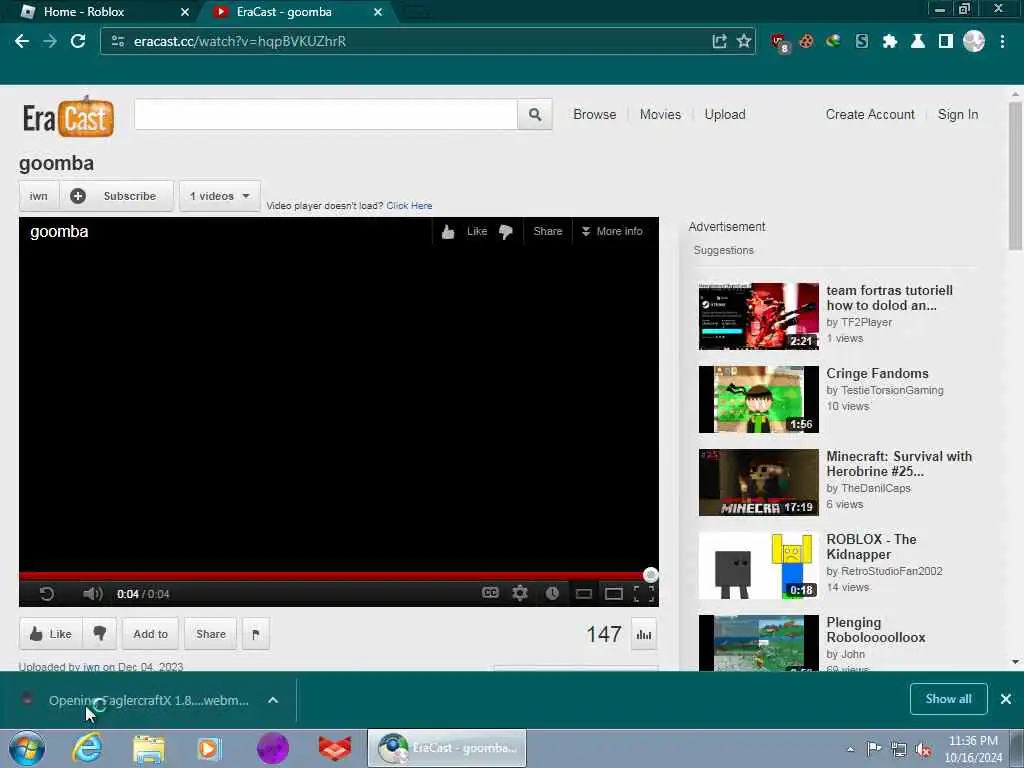Open the cookie extension icon
Image resolution: width=1024 pixels, height=768 pixels.
[807, 41]
